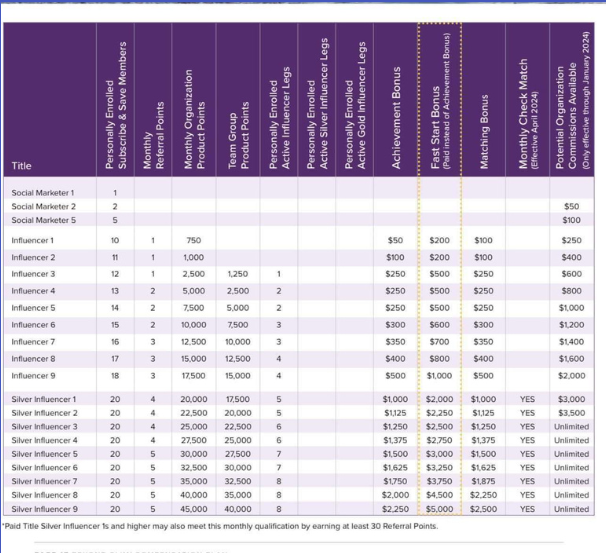Click "$50" commissions in Social Marketer 2 row
This screenshot has width=606, height=553.
click(x=571, y=206)
